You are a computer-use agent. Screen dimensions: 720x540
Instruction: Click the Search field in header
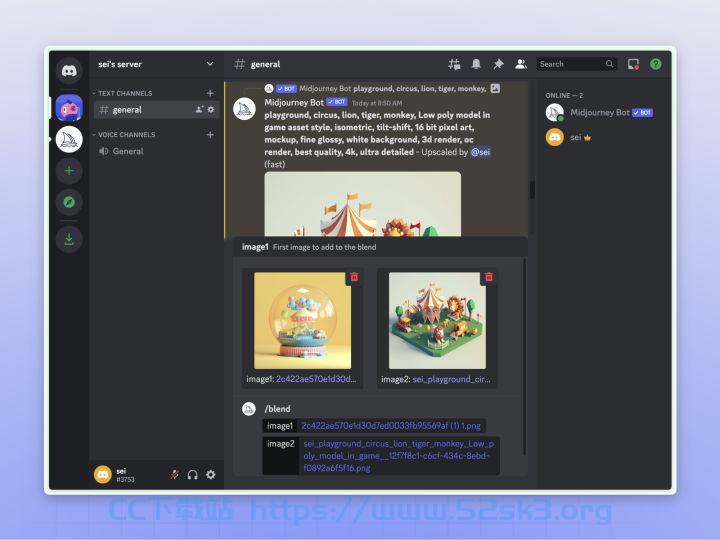[x=576, y=64]
